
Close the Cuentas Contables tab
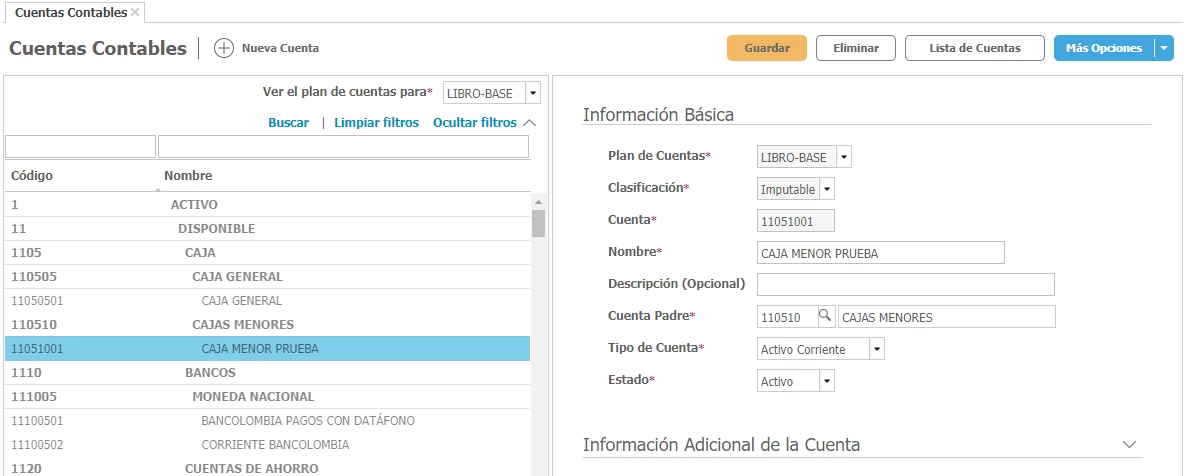(x=136, y=13)
